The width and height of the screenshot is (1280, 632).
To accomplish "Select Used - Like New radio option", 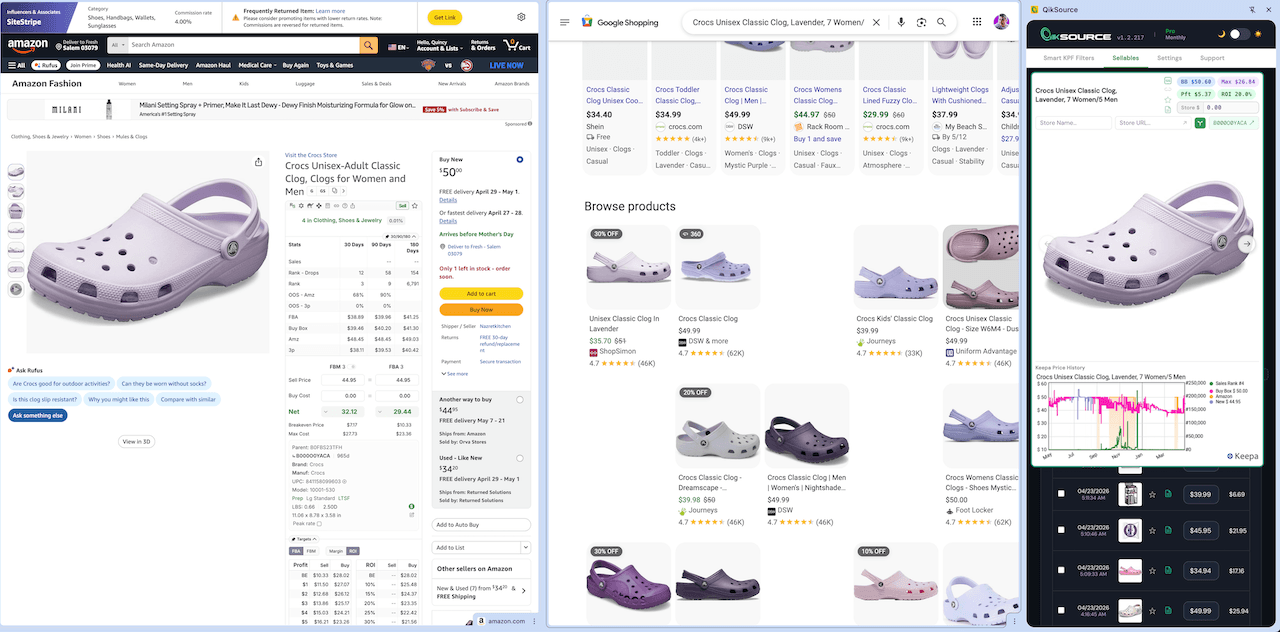I will pyautogui.click(x=520, y=458).
